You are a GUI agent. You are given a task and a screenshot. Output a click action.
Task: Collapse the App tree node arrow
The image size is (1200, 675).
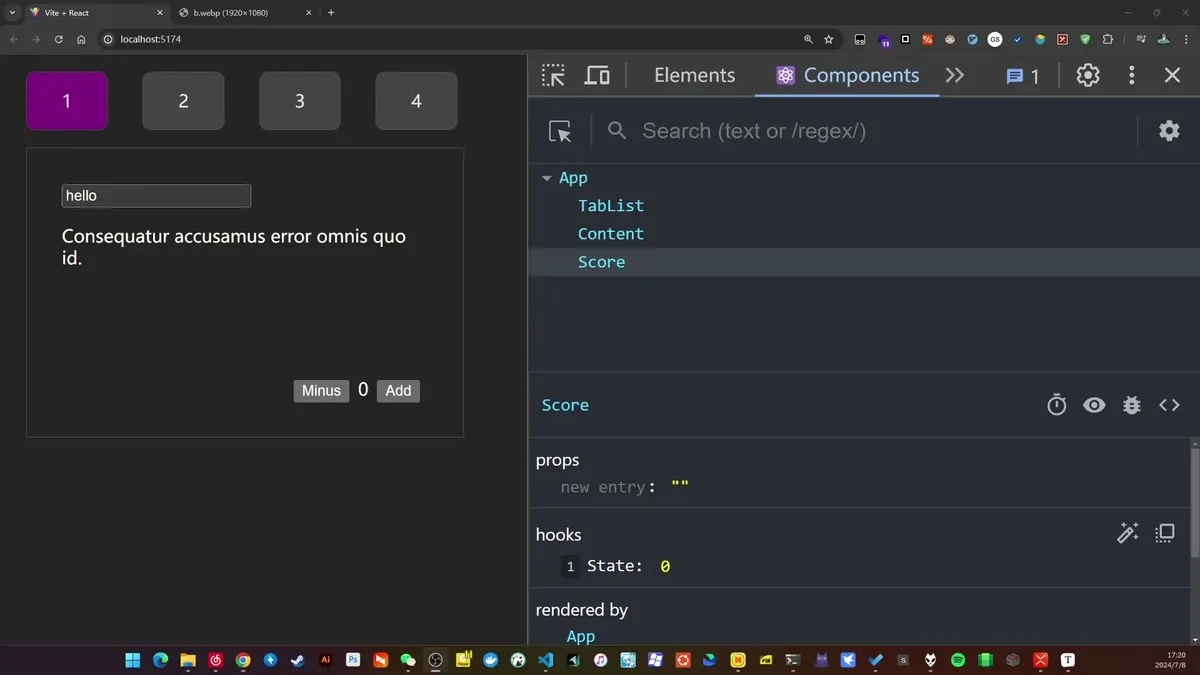pos(547,178)
